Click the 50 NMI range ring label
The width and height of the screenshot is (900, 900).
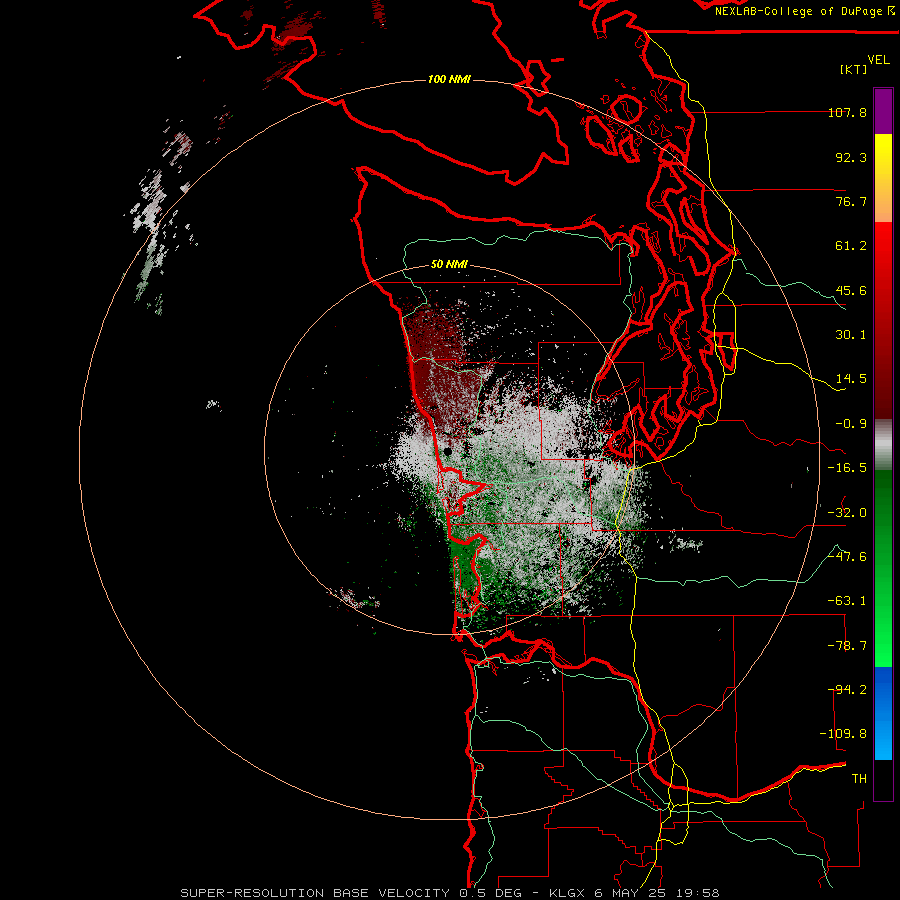[x=449, y=264]
